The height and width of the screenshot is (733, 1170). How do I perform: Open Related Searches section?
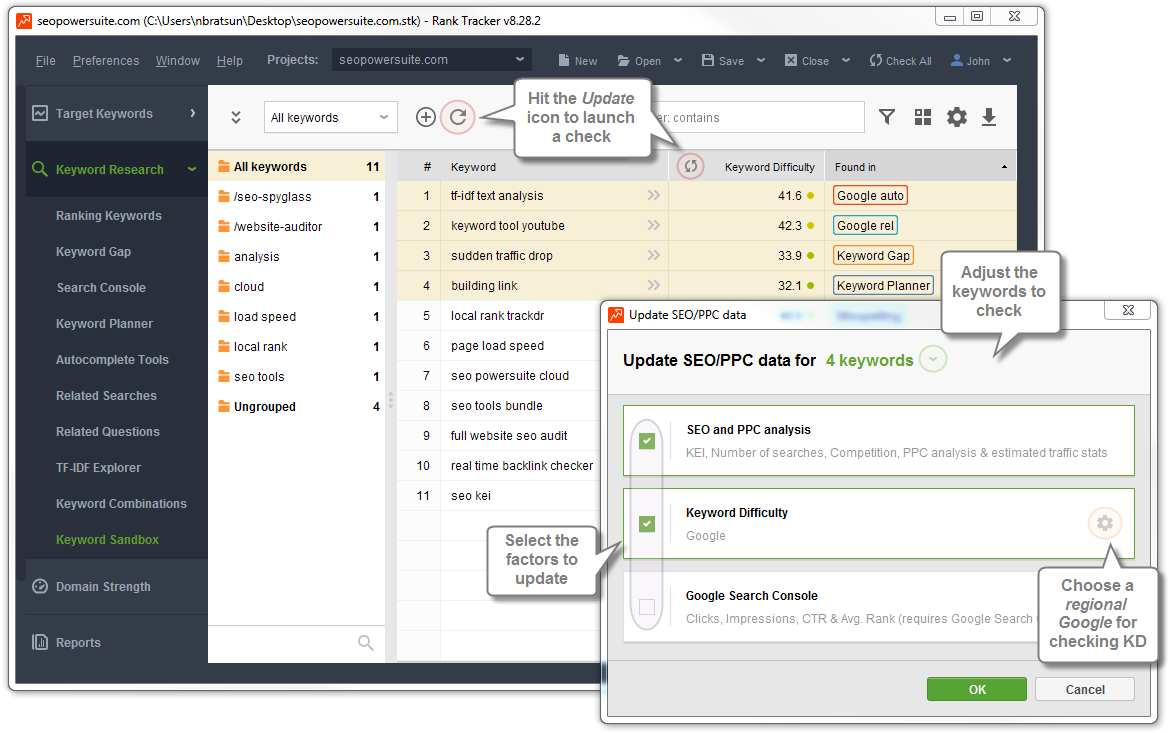(107, 396)
